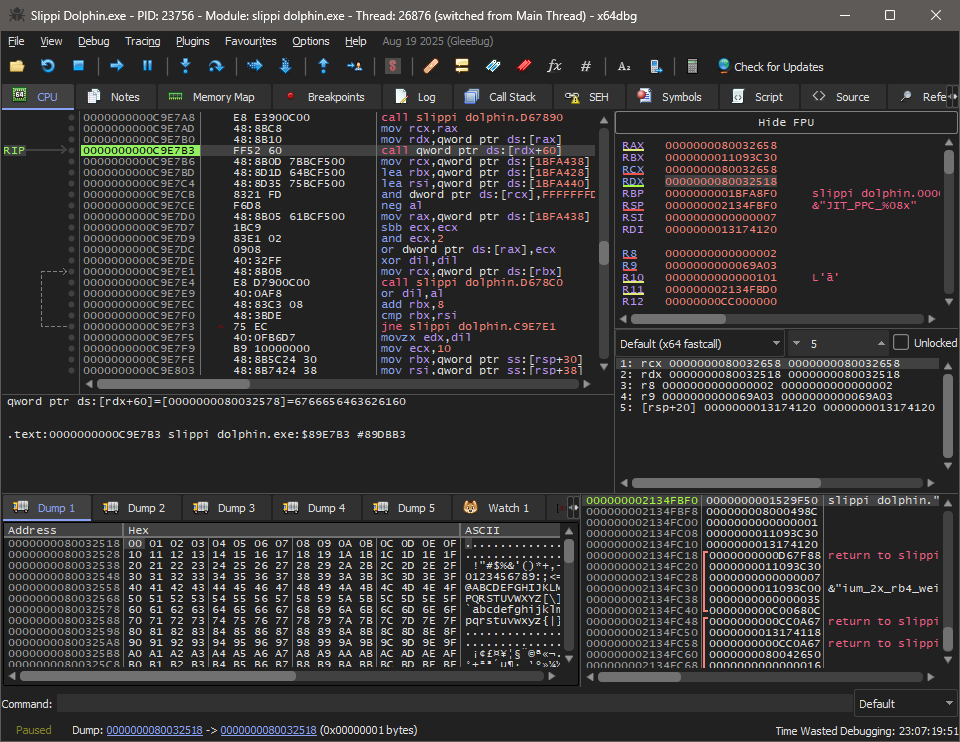
Task: Open the calculator icon in toolbar
Action: point(691,66)
